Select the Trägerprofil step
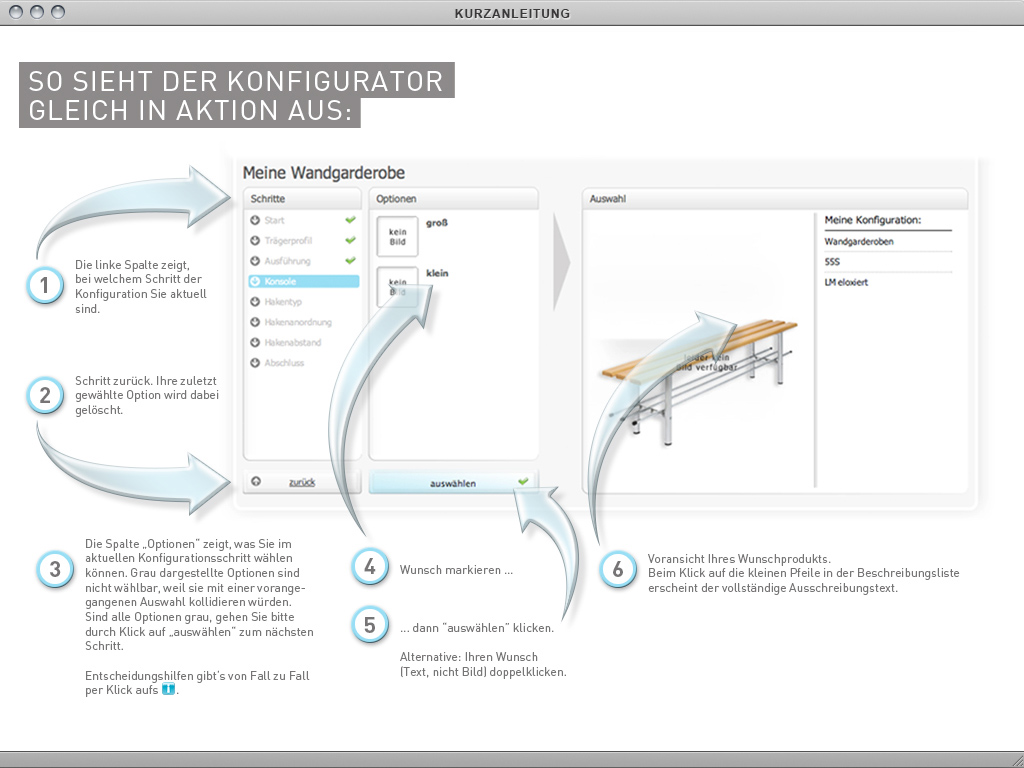The width and height of the screenshot is (1024, 768). (288, 241)
